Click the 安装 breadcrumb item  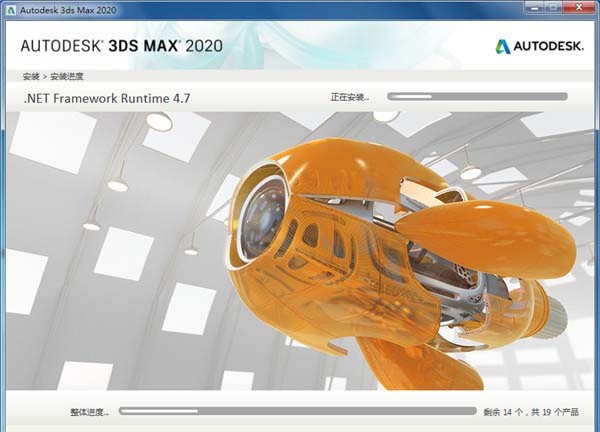[x=31, y=77]
